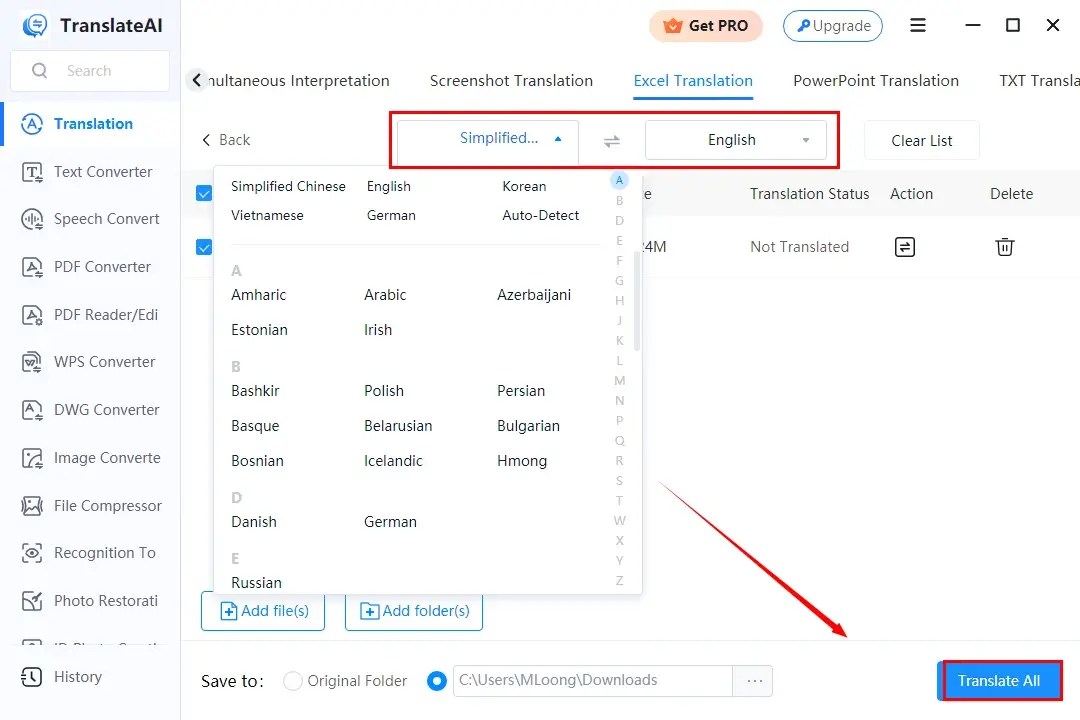Click the swap languages arrows icon
The height and width of the screenshot is (720, 1080).
[611, 140]
